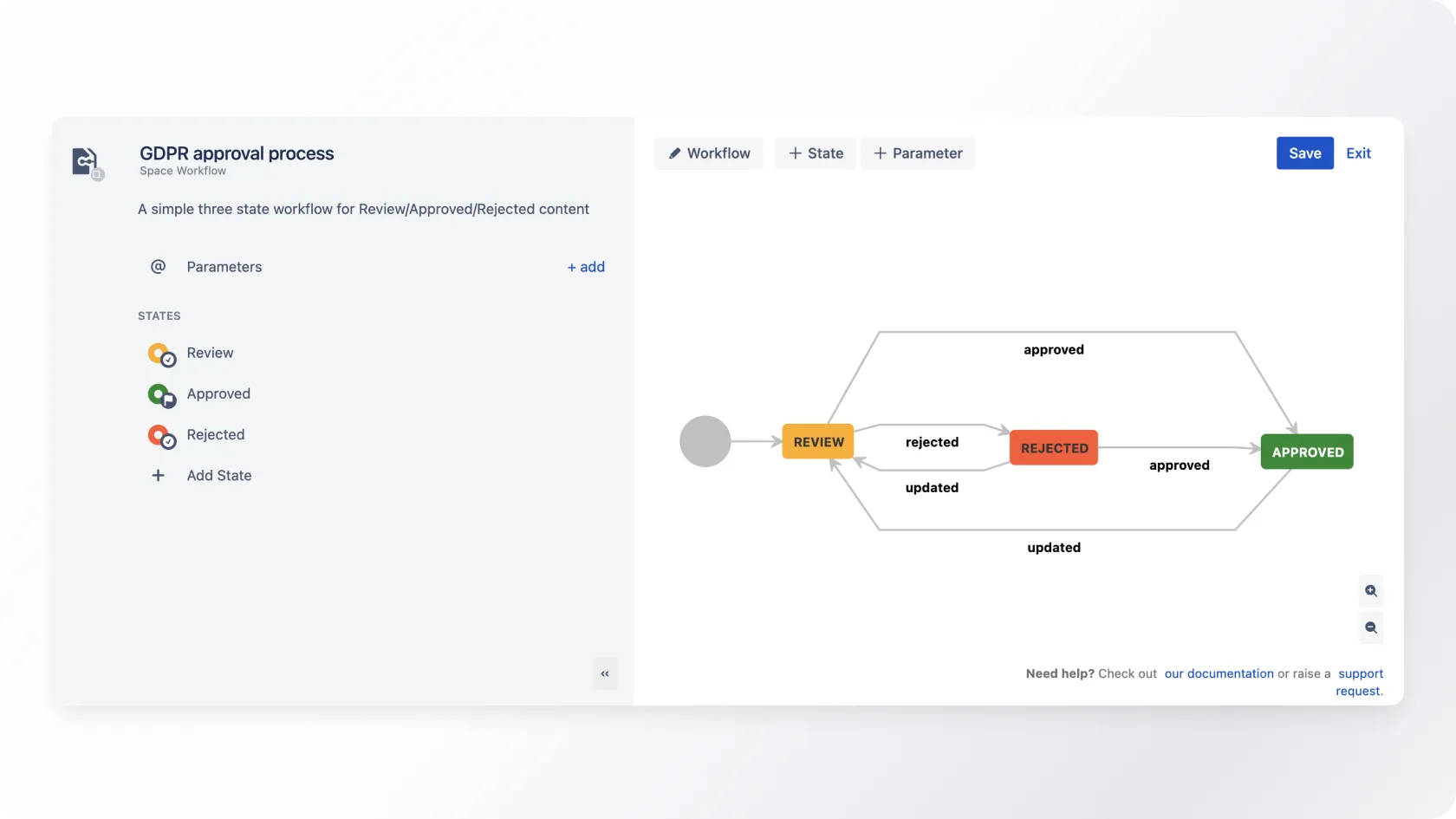Save the workflow
1456x819 pixels.
pos(1304,153)
